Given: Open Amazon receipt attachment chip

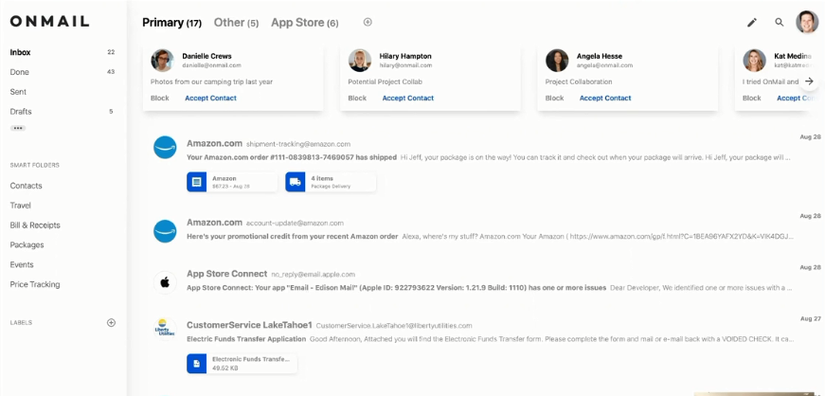Looking at the screenshot, I should click(x=232, y=182).
